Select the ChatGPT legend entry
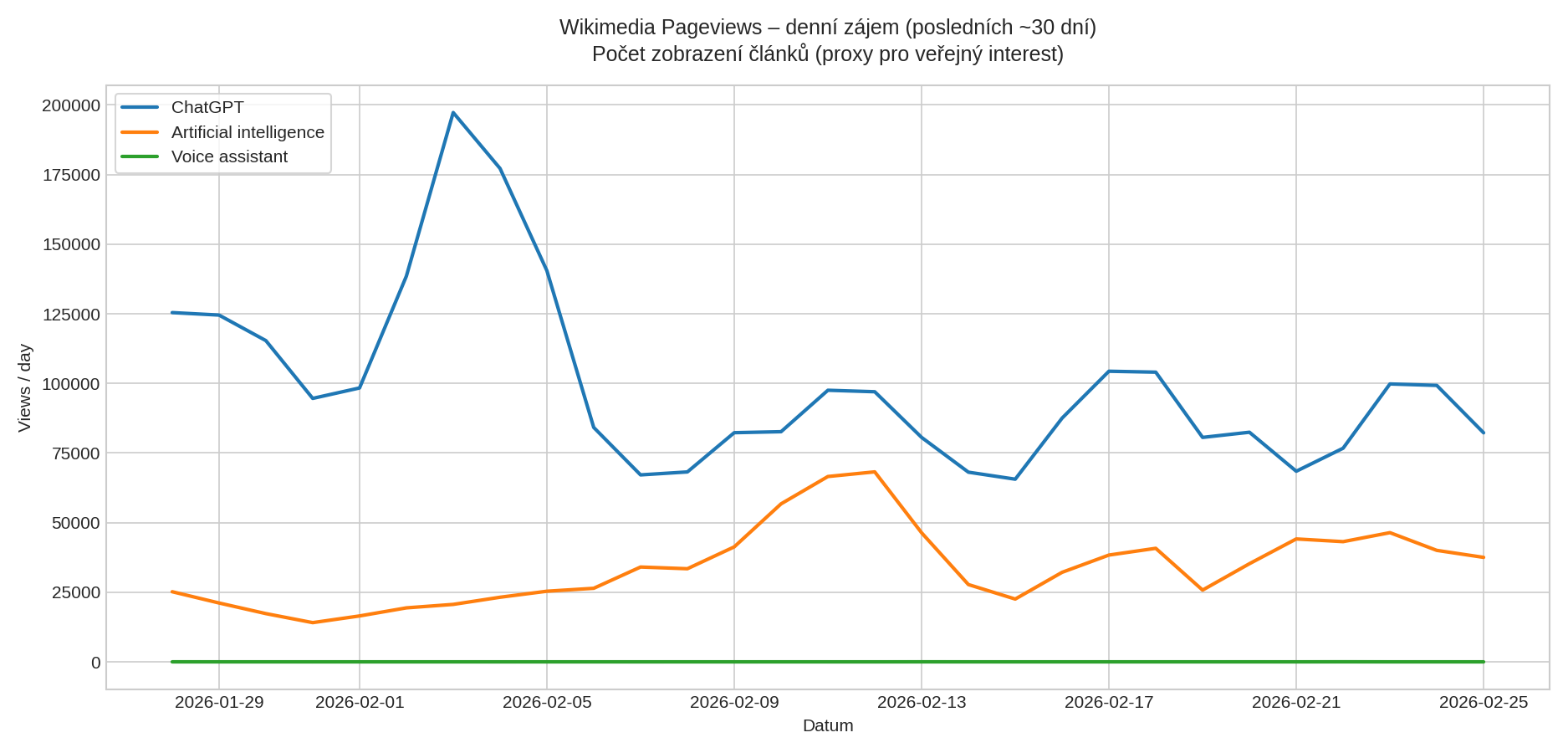1568x753 pixels. click(207, 107)
